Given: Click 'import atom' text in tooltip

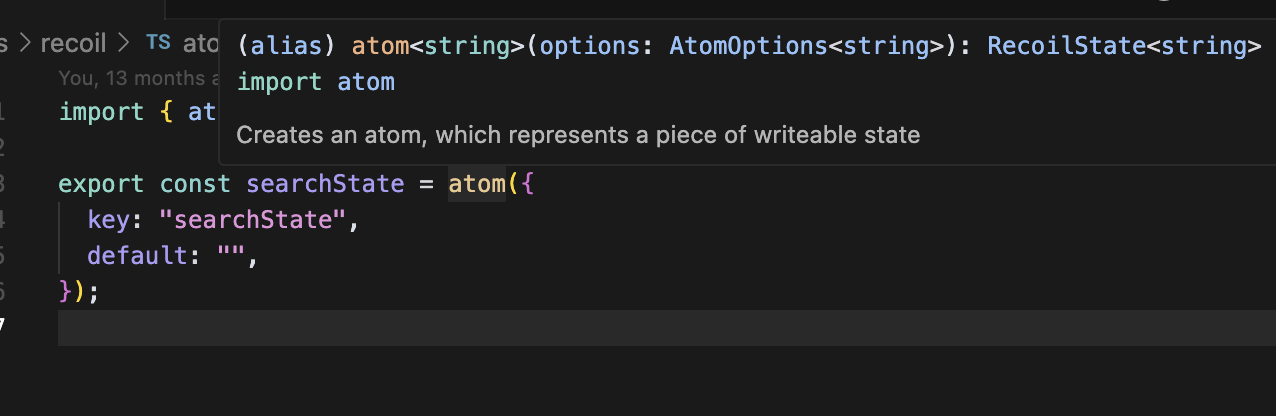Looking at the screenshot, I should 316,82.
